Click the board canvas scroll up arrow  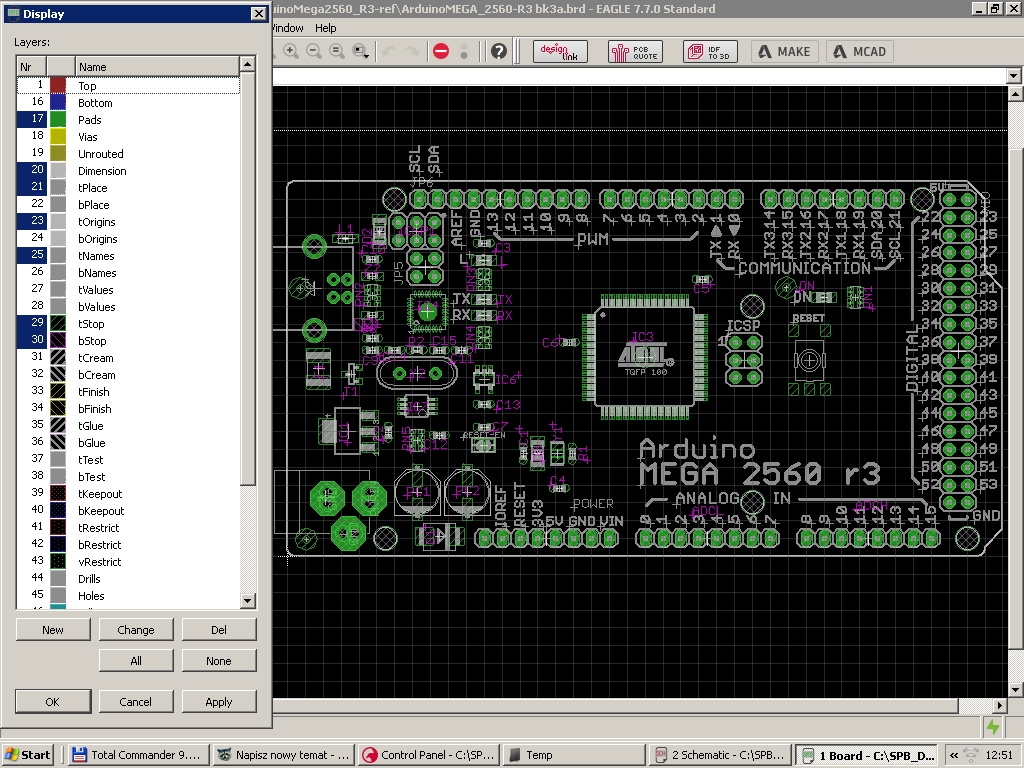1015,94
